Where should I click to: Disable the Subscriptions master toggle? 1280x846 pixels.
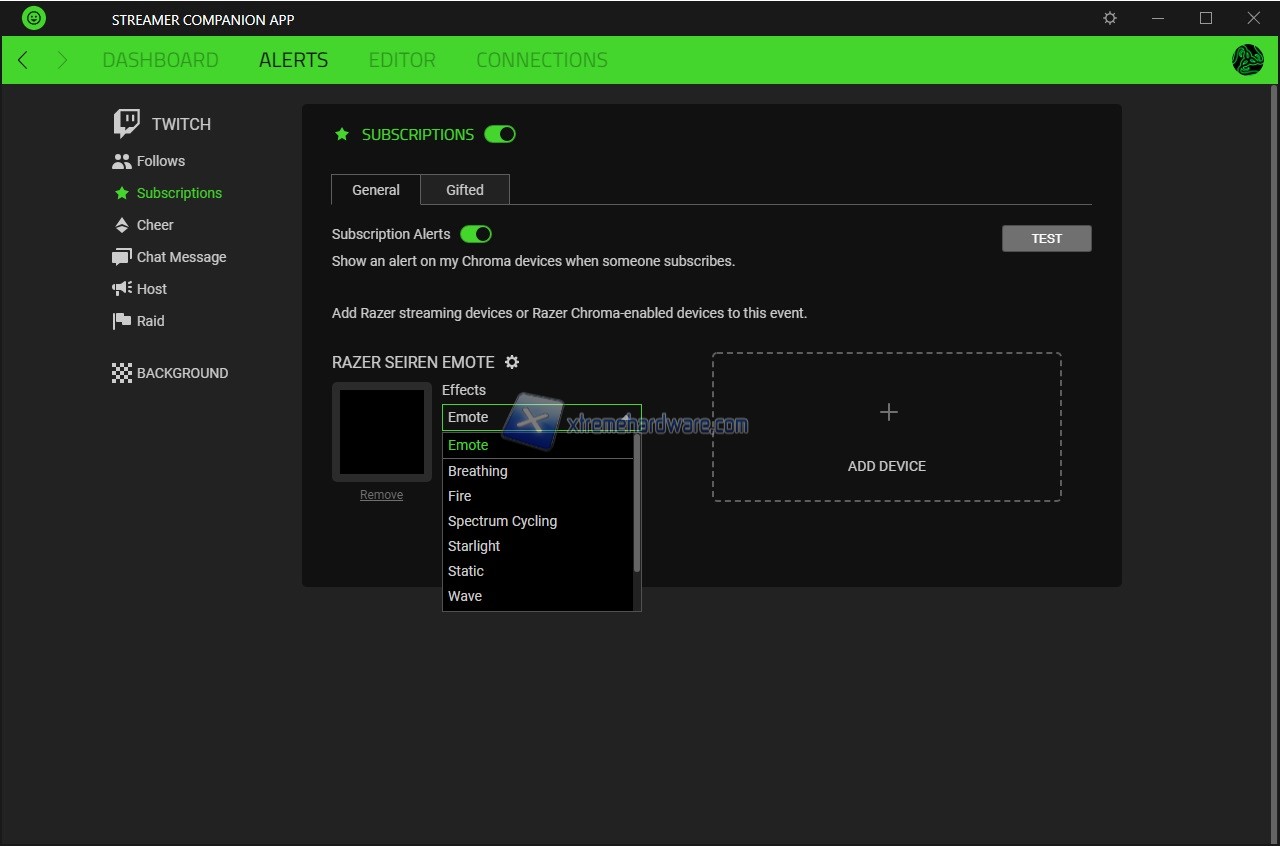click(500, 134)
